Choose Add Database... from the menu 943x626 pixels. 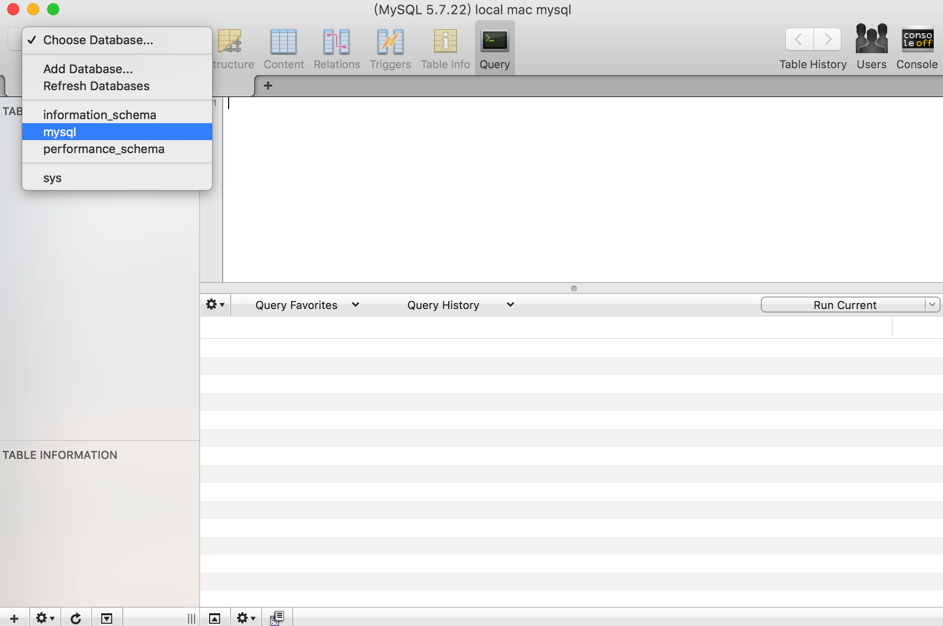point(117,69)
